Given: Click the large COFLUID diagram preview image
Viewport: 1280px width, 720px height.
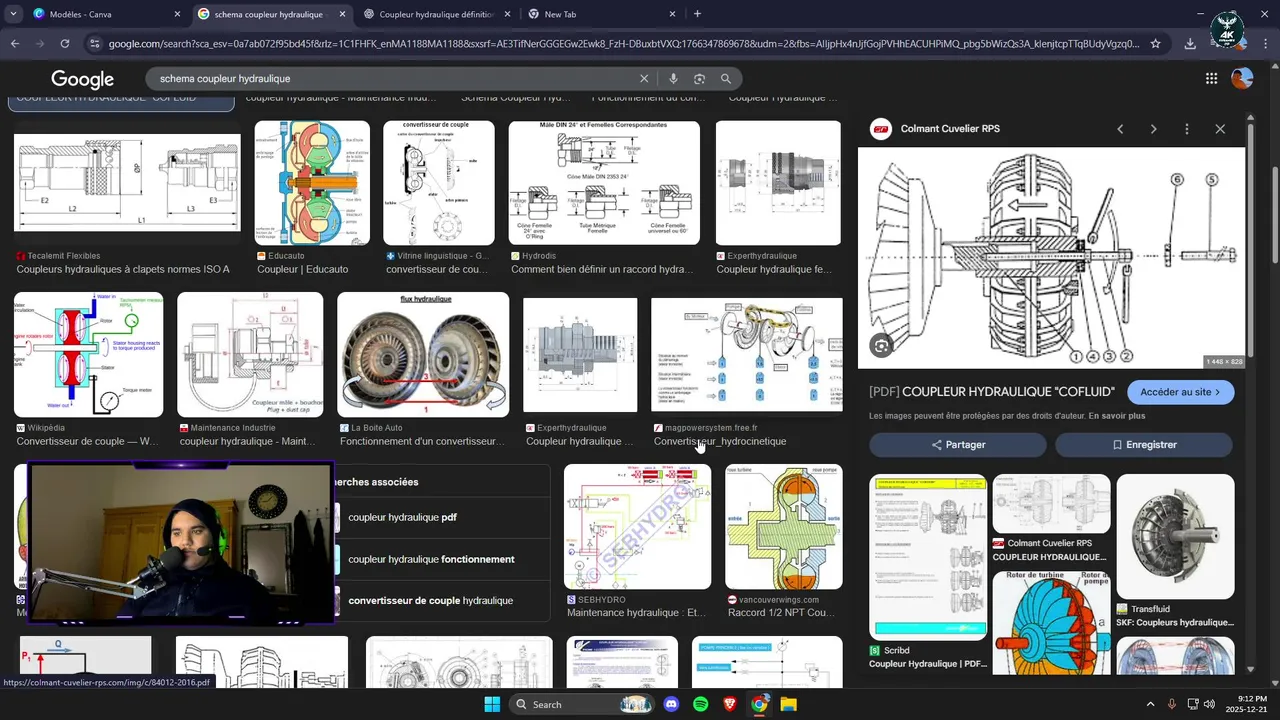Looking at the screenshot, I should point(1051,258).
